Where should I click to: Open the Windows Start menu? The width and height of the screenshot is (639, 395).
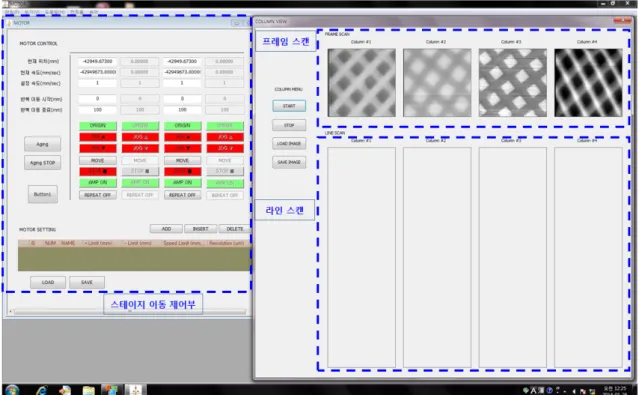click(12, 390)
